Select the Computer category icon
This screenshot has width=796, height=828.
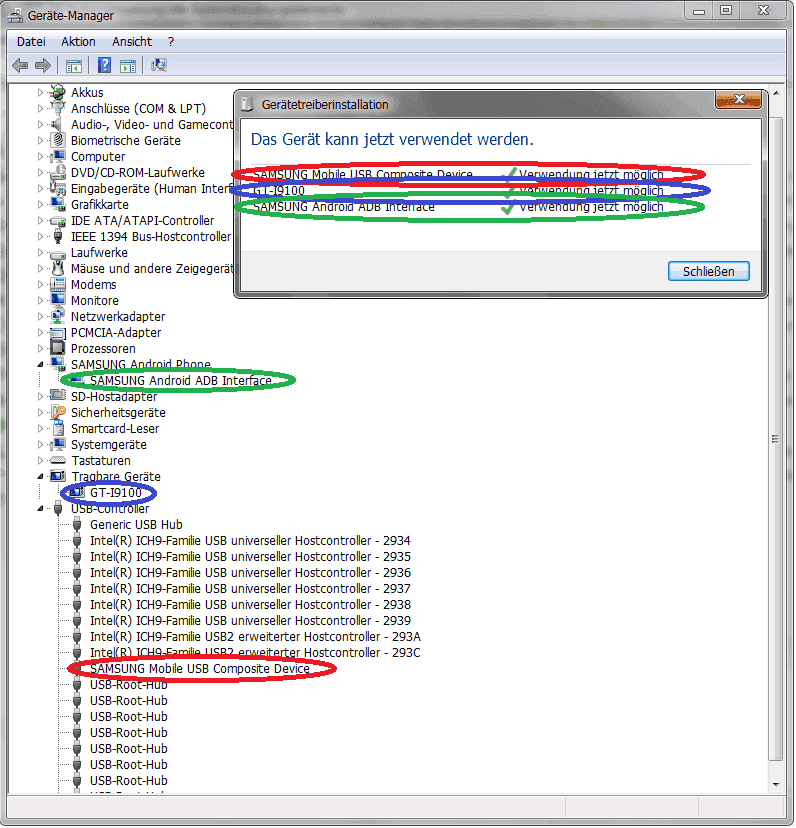pos(57,157)
